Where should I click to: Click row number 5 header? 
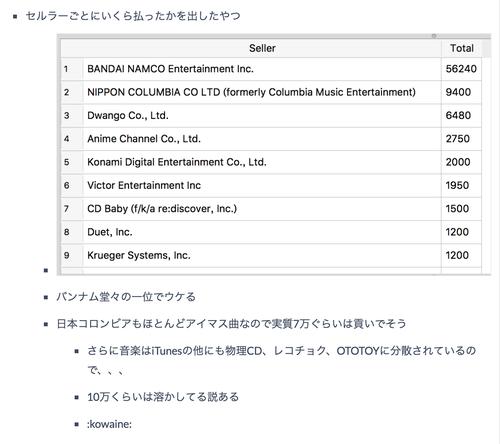(x=72, y=162)
